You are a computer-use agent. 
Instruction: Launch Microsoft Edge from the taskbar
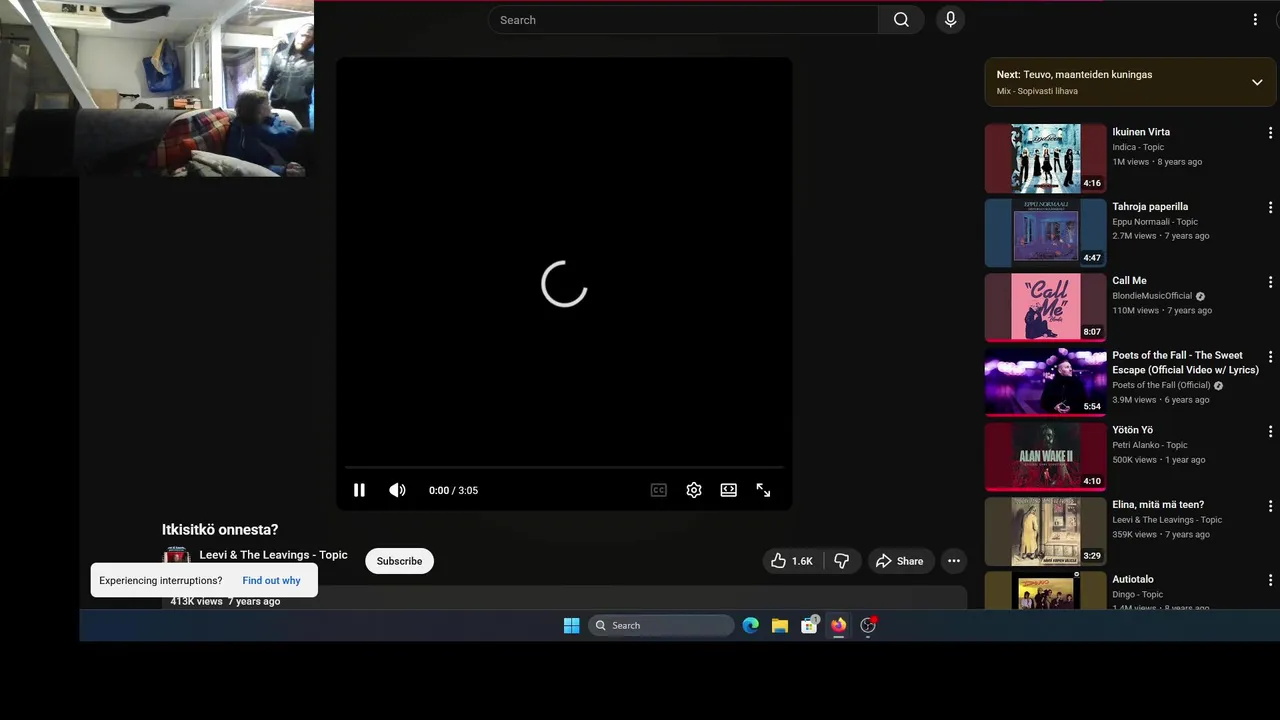751,626
